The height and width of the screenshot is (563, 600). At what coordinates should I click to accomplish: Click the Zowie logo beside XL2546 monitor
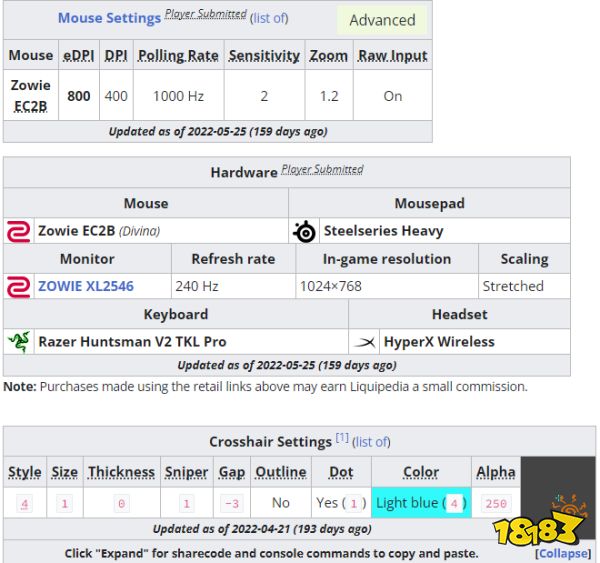pyautogui.click(x=18, y=287)
